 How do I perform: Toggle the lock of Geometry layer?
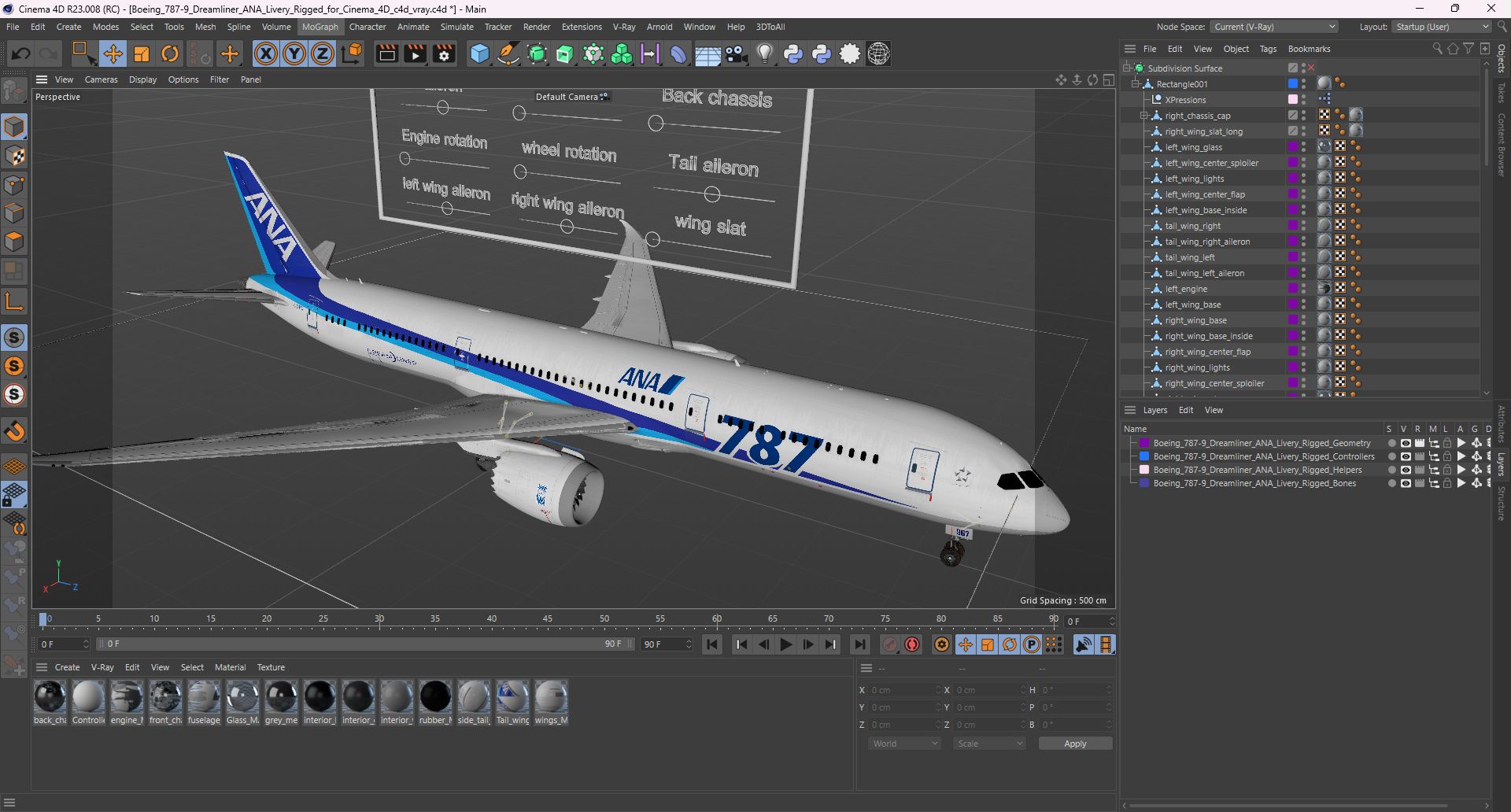[x=1446, y=443]
